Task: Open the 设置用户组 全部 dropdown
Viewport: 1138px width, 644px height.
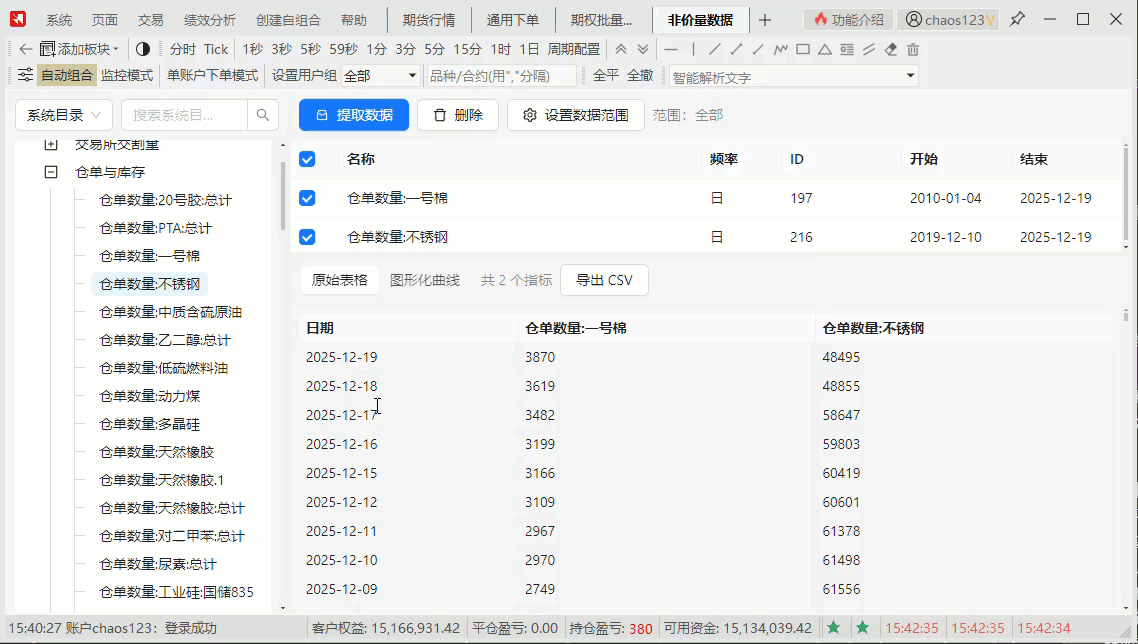Action: (x=381, y=76)
